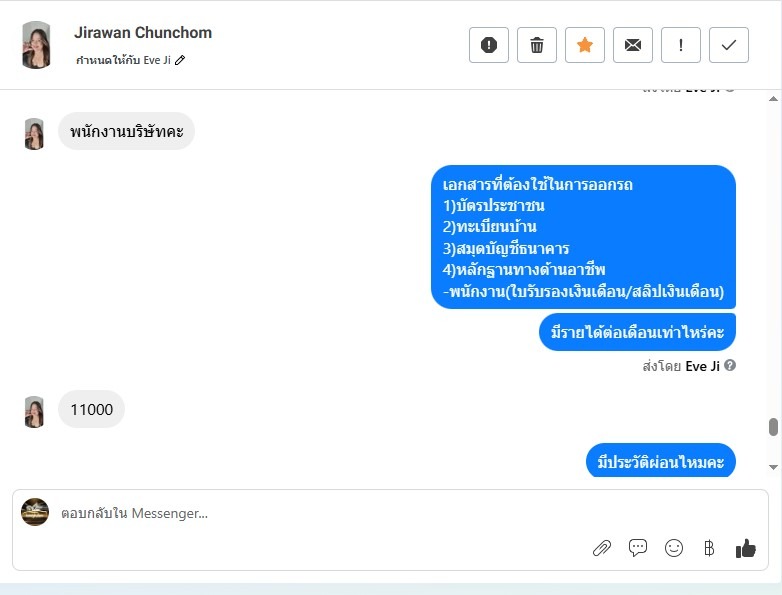Image resolution: width=782 pixels, height=595 pixels.
Task: Open saved replies speech bubble icon
Action: pyautogui.click(x=638, y=548)
